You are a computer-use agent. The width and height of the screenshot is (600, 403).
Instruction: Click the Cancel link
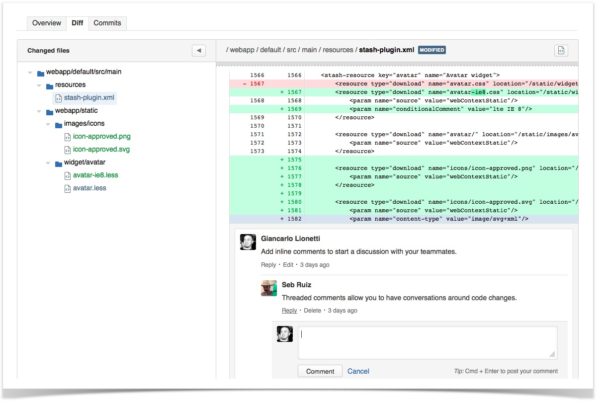(358, 371)
